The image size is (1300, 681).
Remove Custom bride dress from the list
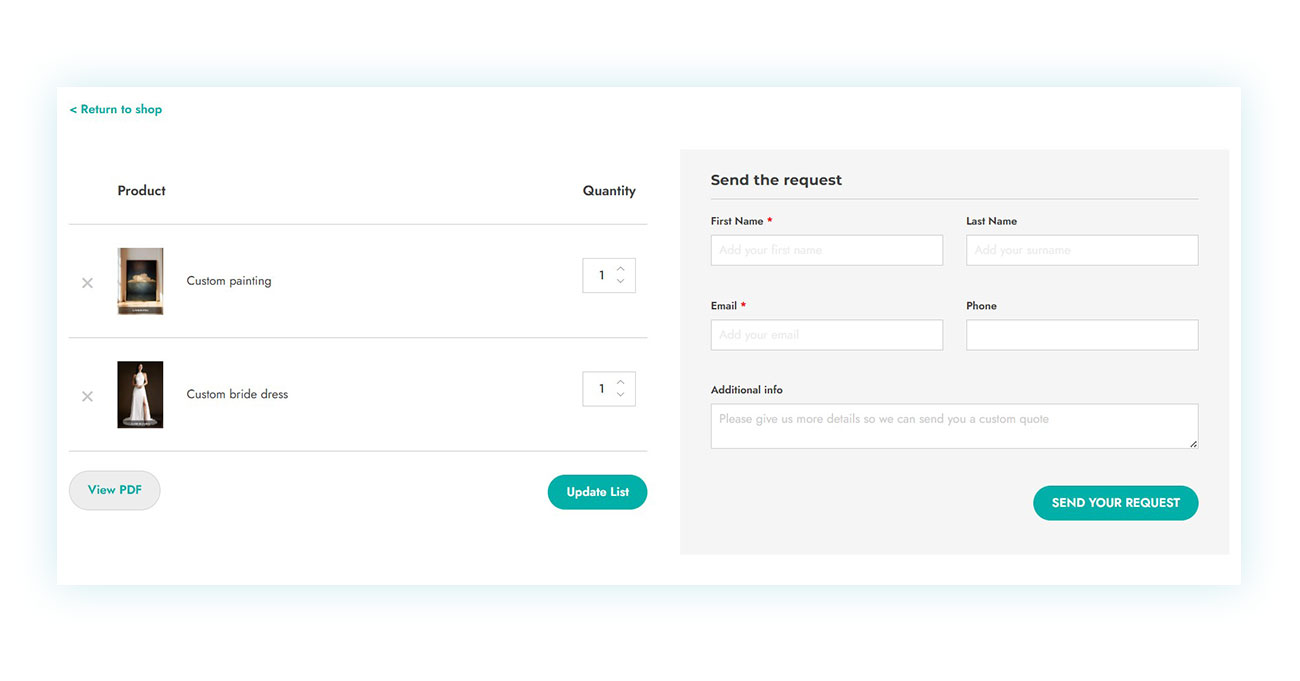pos(87,396)
